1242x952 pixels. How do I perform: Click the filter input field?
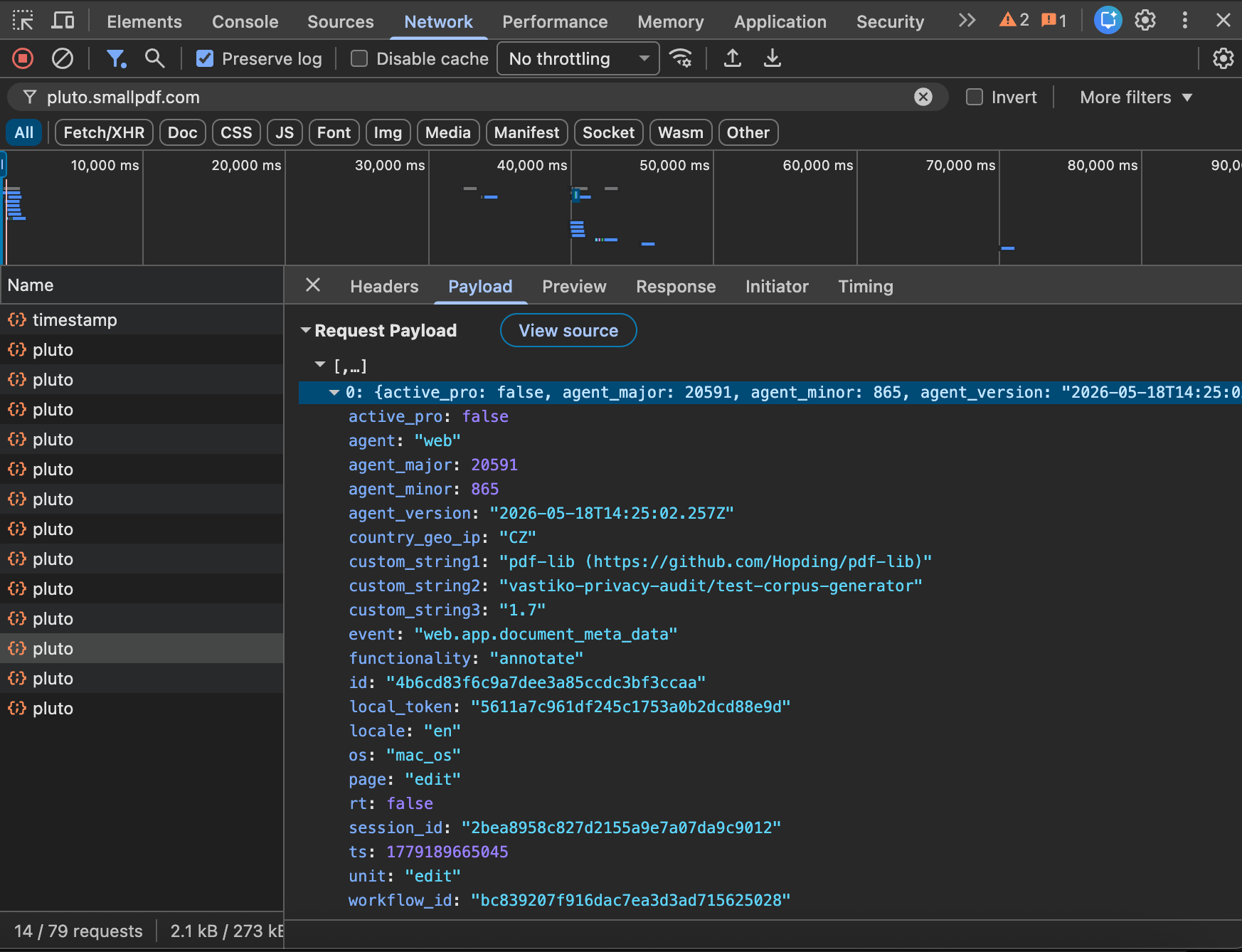pos(477,97)
